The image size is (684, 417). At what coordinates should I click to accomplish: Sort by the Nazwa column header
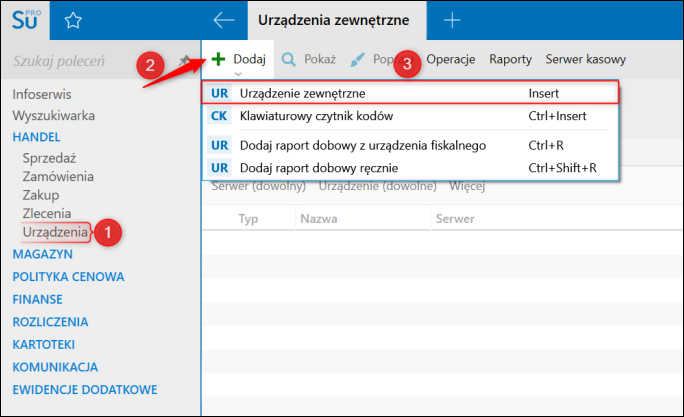point(319,219)
